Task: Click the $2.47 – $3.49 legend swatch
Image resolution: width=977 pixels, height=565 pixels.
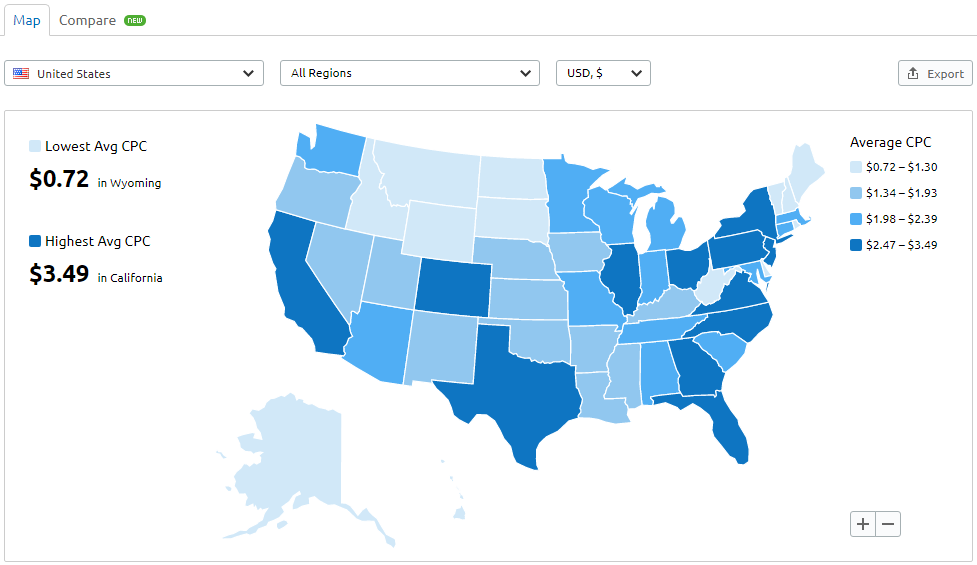Action: coord(855,245)
